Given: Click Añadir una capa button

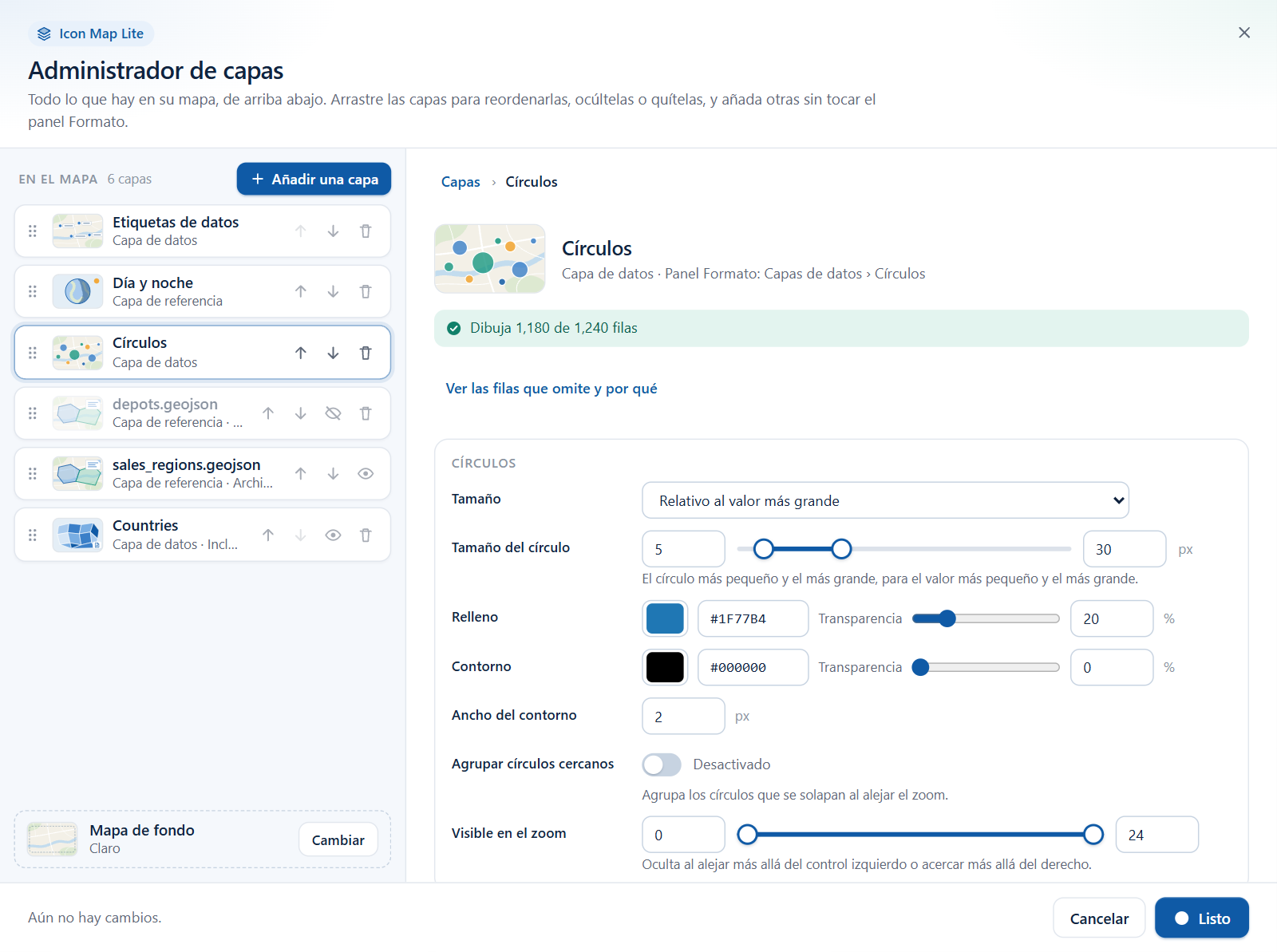Looking at the screenshot, I should click(x=314, y=179).
